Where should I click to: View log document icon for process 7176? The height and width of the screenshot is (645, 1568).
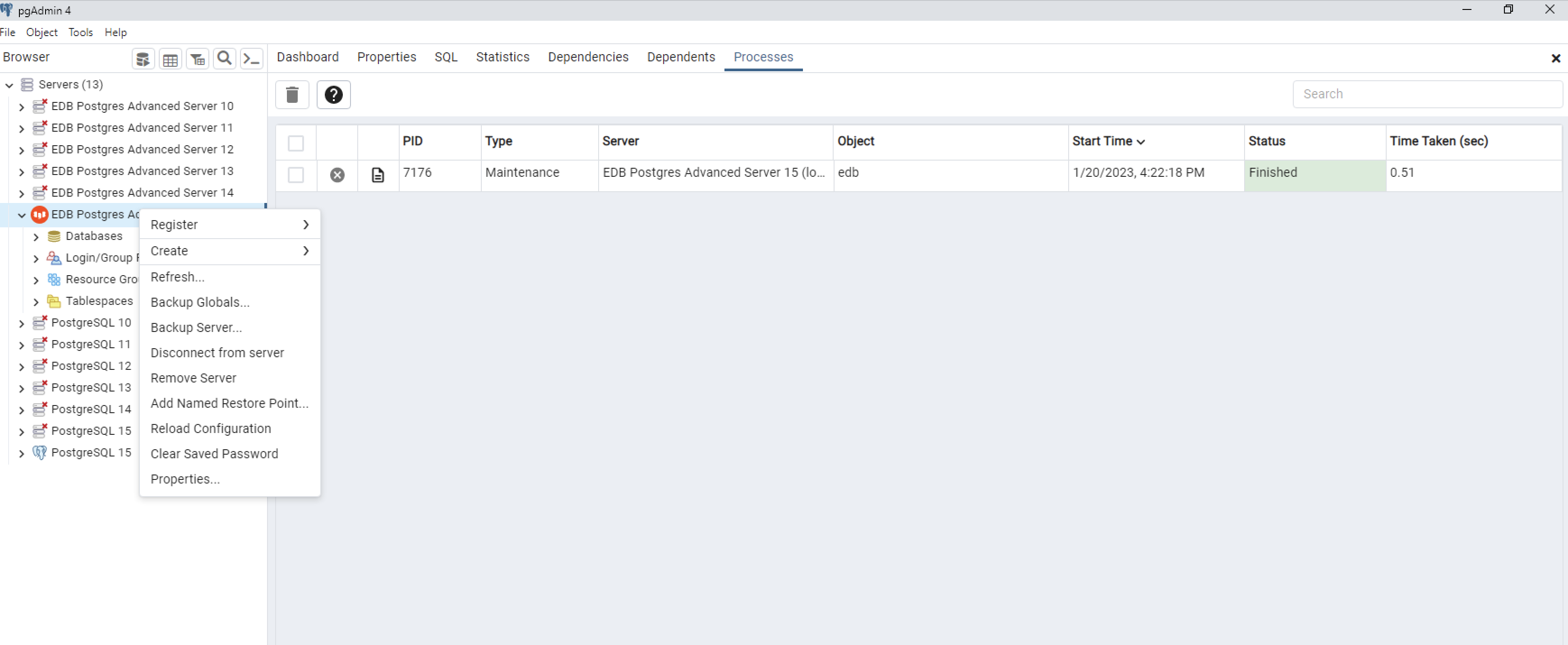pyautogui.click(x=378, y=175)
